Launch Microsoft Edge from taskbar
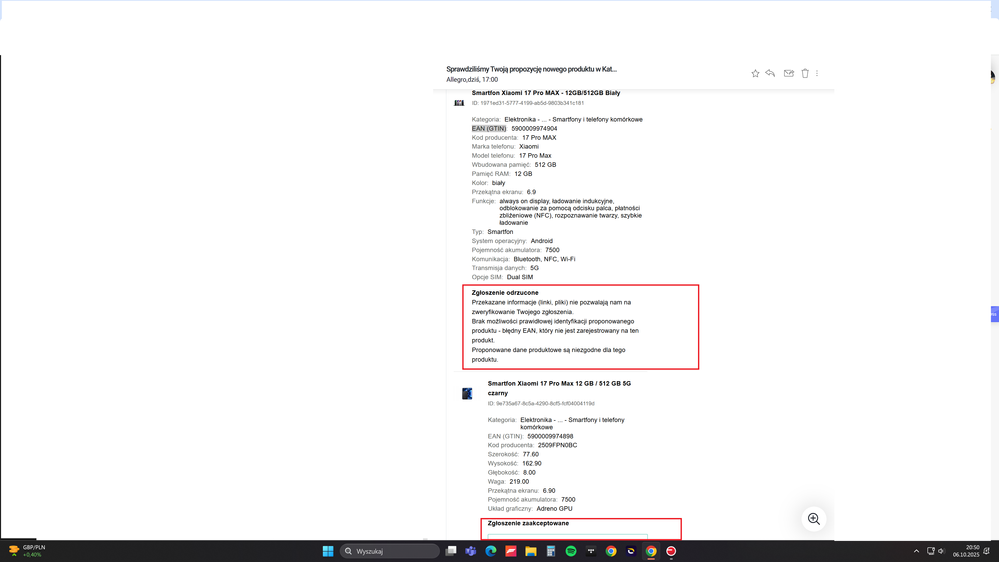 click(491, 551)
